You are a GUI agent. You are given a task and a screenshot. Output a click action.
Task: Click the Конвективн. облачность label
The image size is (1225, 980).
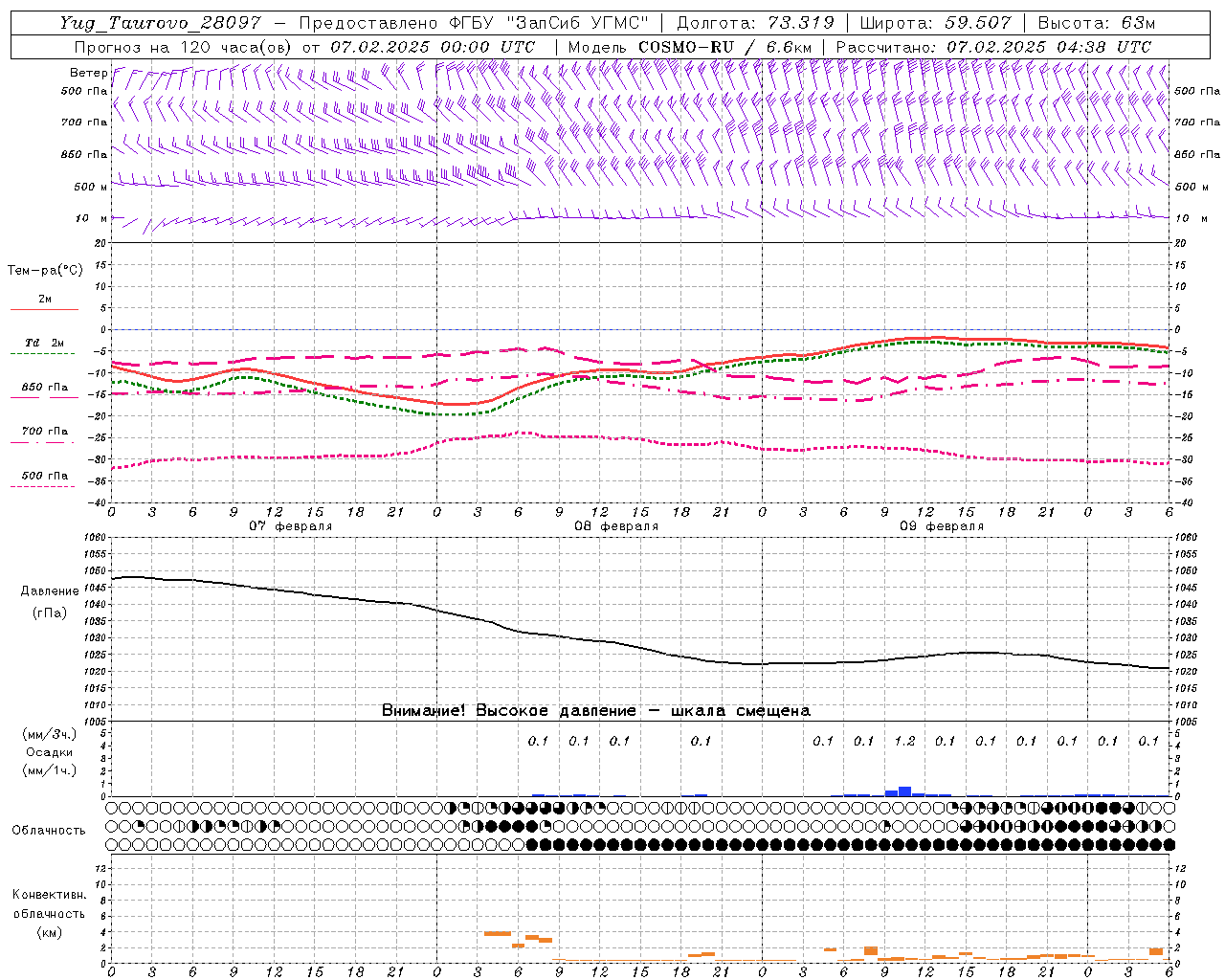(49, 904)
